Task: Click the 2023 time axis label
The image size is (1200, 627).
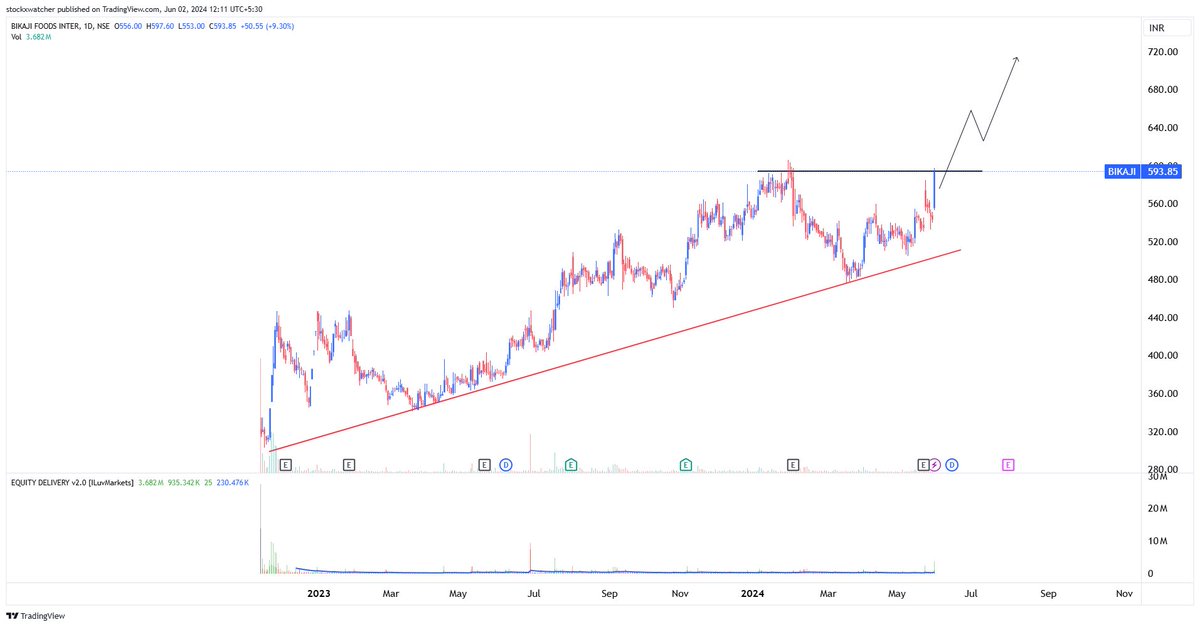Action: [x=319, y=594]
